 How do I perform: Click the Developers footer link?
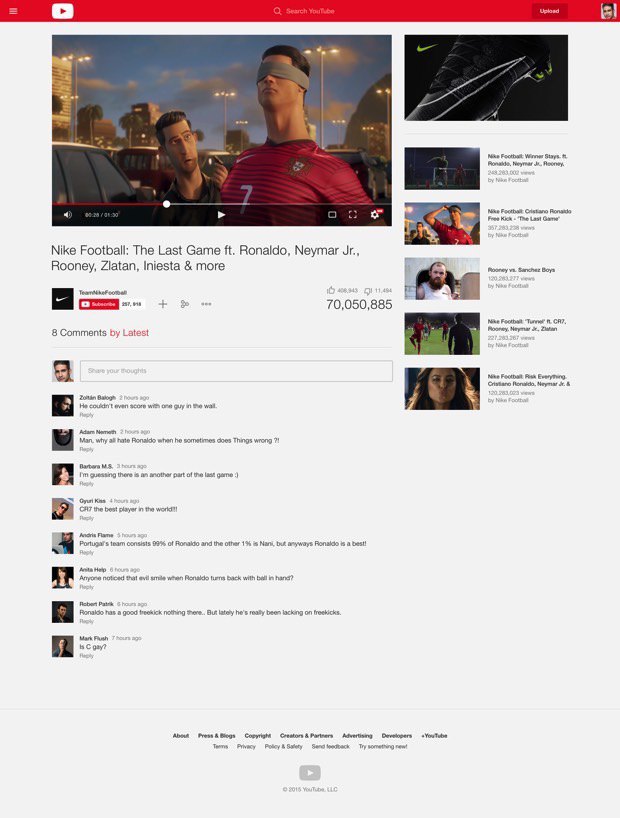click(397, 736)
